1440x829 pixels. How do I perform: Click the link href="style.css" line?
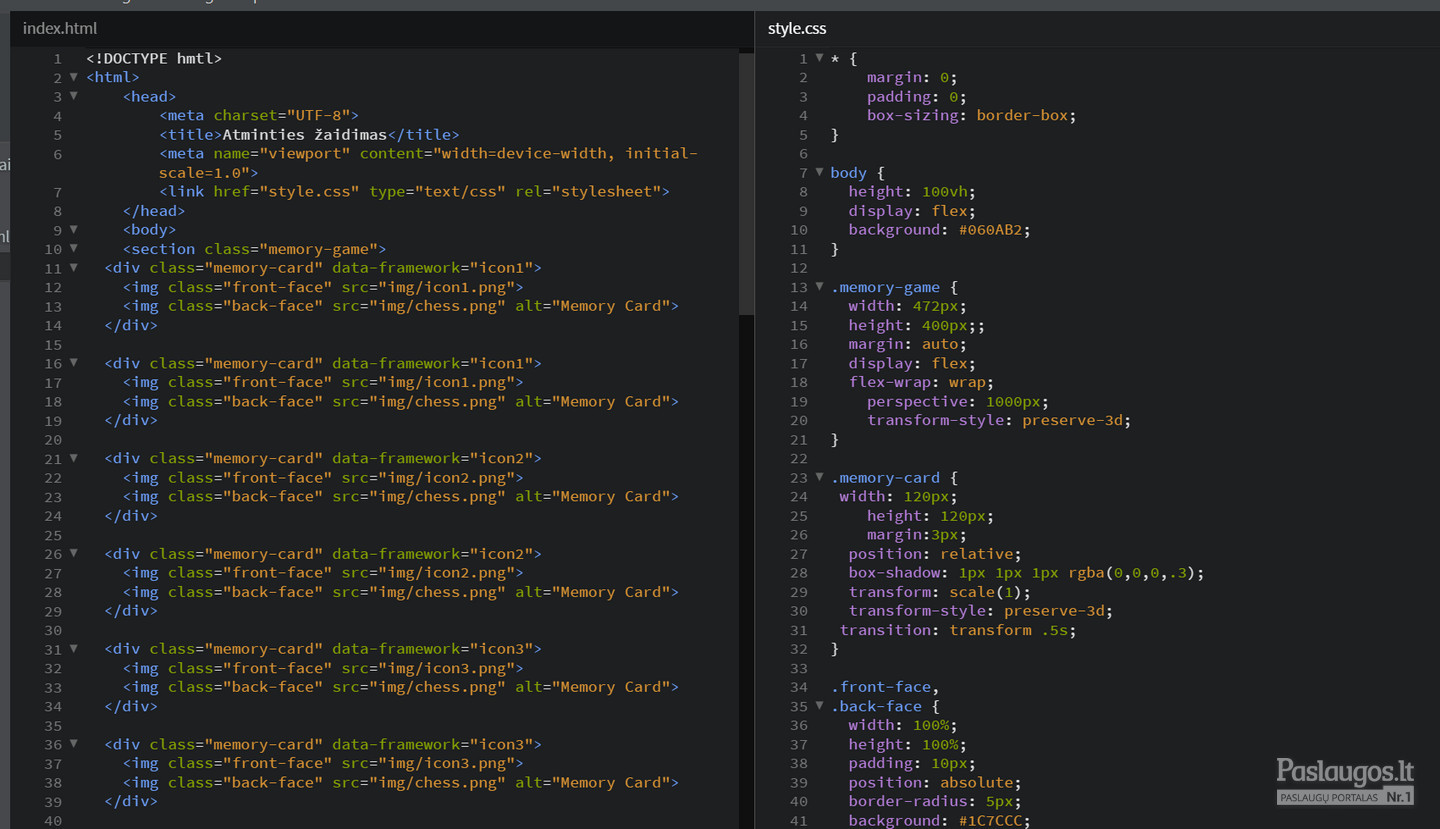[x=414, y=191]
